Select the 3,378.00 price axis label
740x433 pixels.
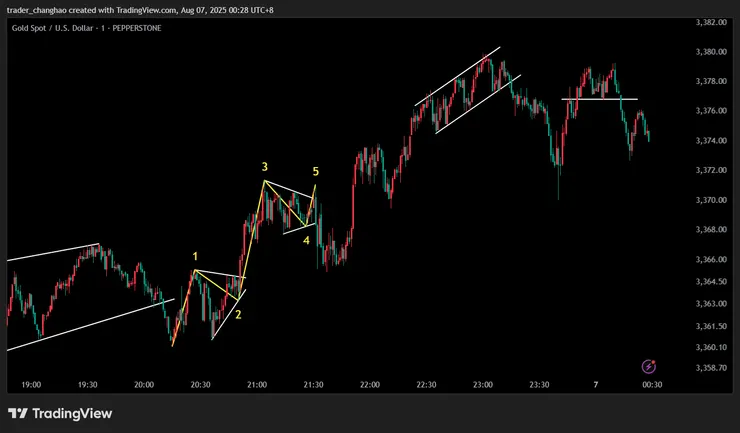coord(711,81)
